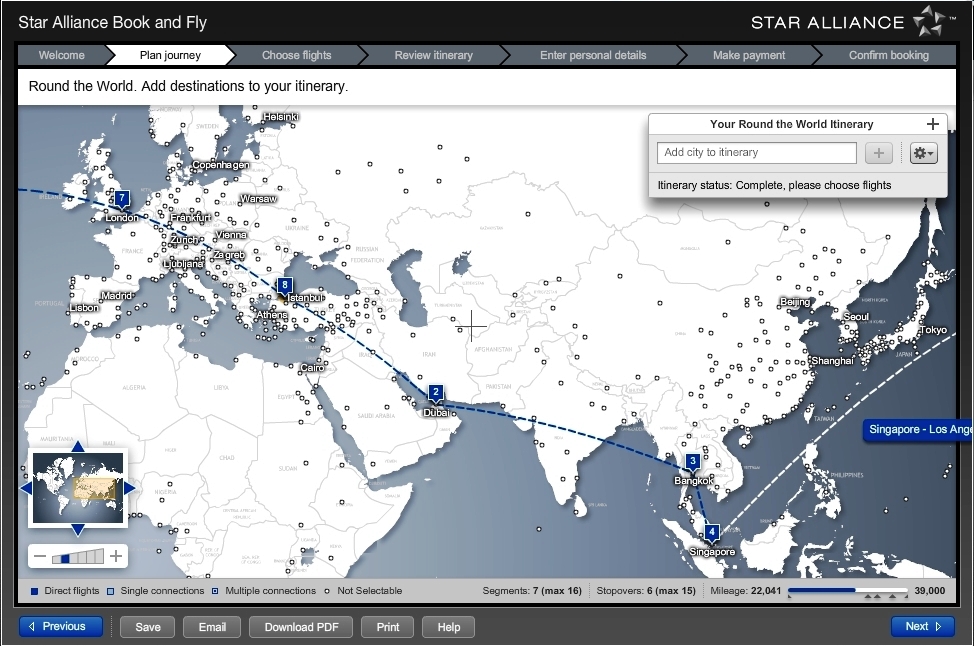The height and width of the screenshot is (646, 974).
Task: Open the Enter personal details step
Action: tap(593, 55)
